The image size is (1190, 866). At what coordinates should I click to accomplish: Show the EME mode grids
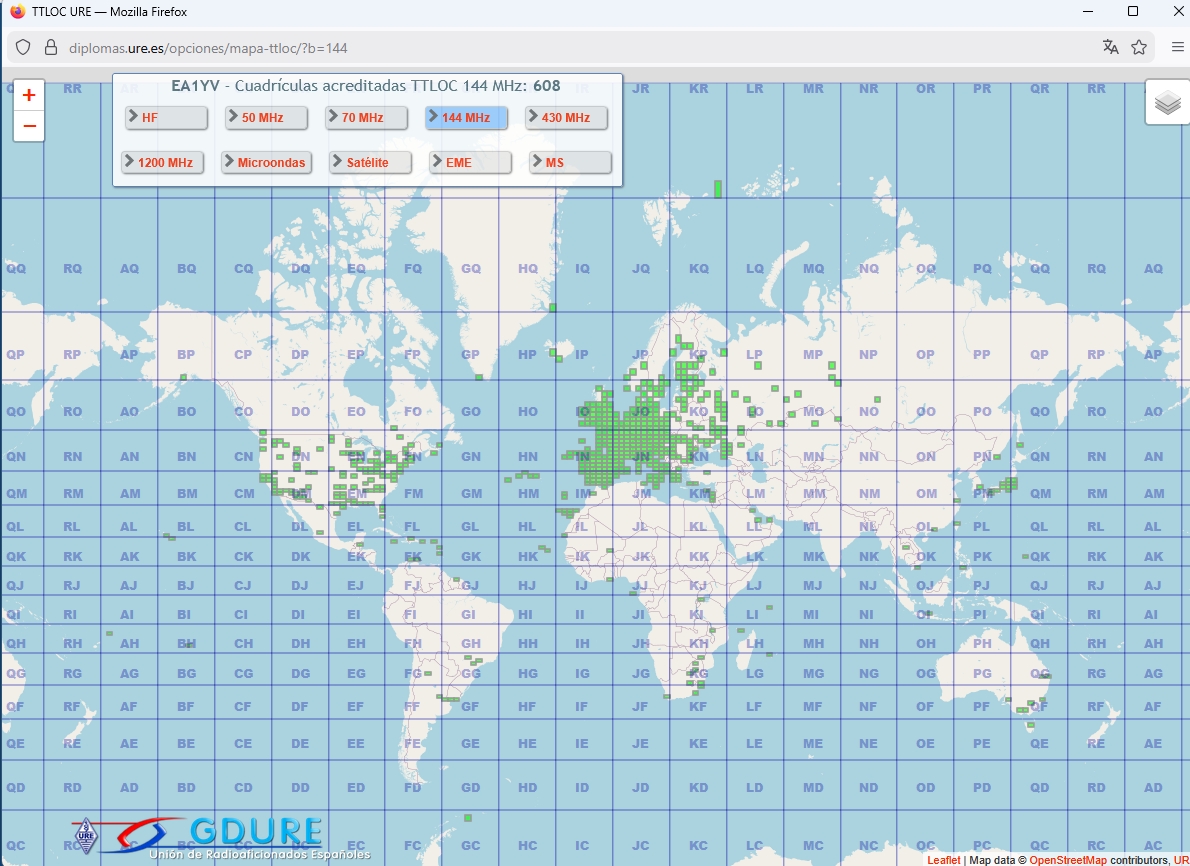(x=470, y=162)
